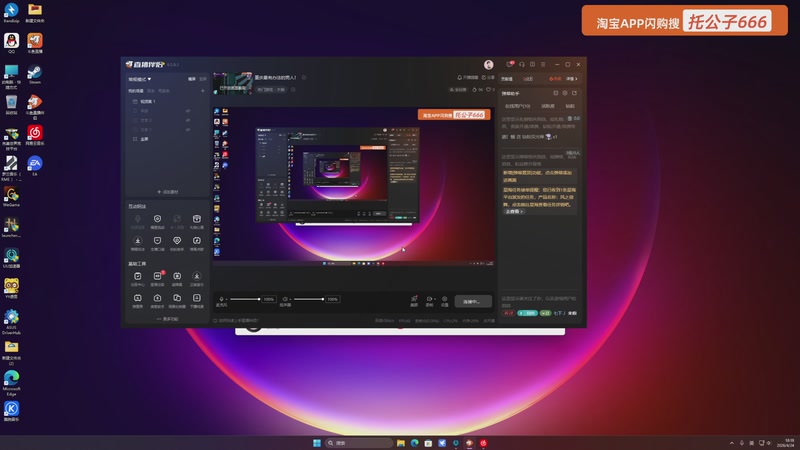
Task: Open the diamond heart tool in 互动玩法
Action: coord(177,243)
